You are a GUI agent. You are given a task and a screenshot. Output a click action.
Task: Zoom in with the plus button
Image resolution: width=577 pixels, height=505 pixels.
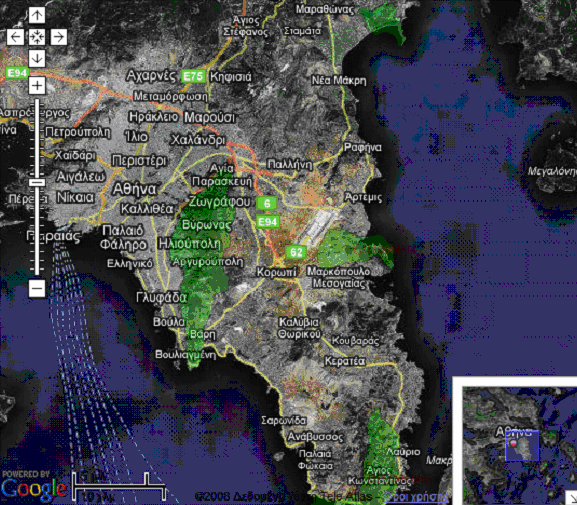(37, 86)
